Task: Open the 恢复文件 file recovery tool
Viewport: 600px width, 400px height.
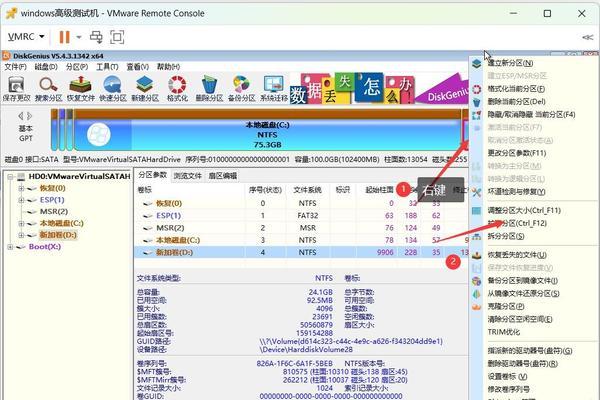Action: [81, 89]
